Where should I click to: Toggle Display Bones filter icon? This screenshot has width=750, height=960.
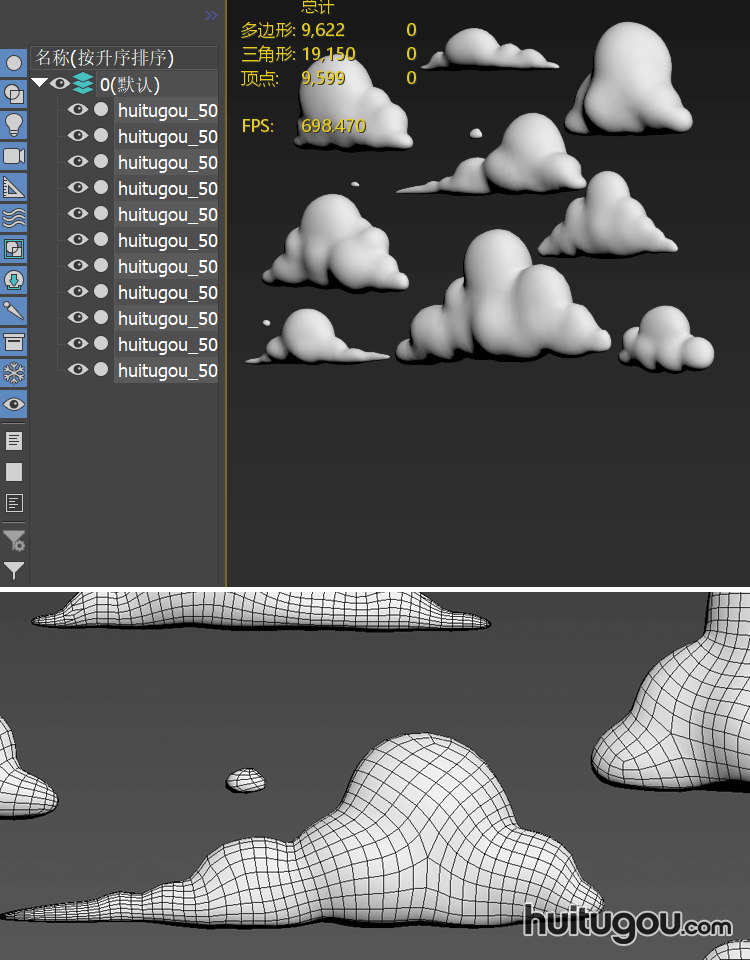14,311
